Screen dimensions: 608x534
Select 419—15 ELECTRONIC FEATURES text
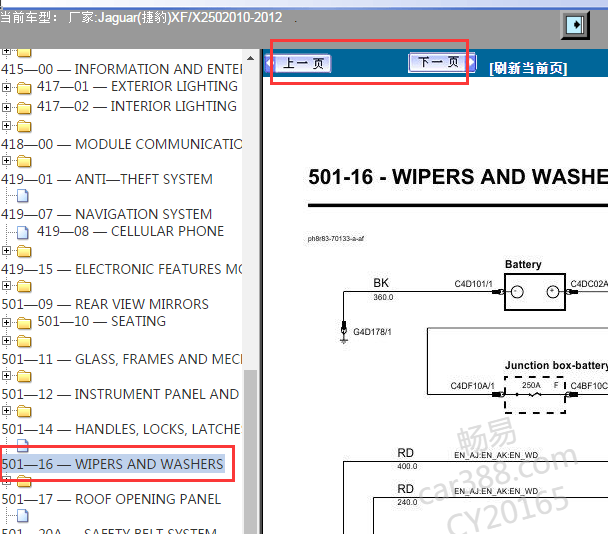[x=122, y=269]
